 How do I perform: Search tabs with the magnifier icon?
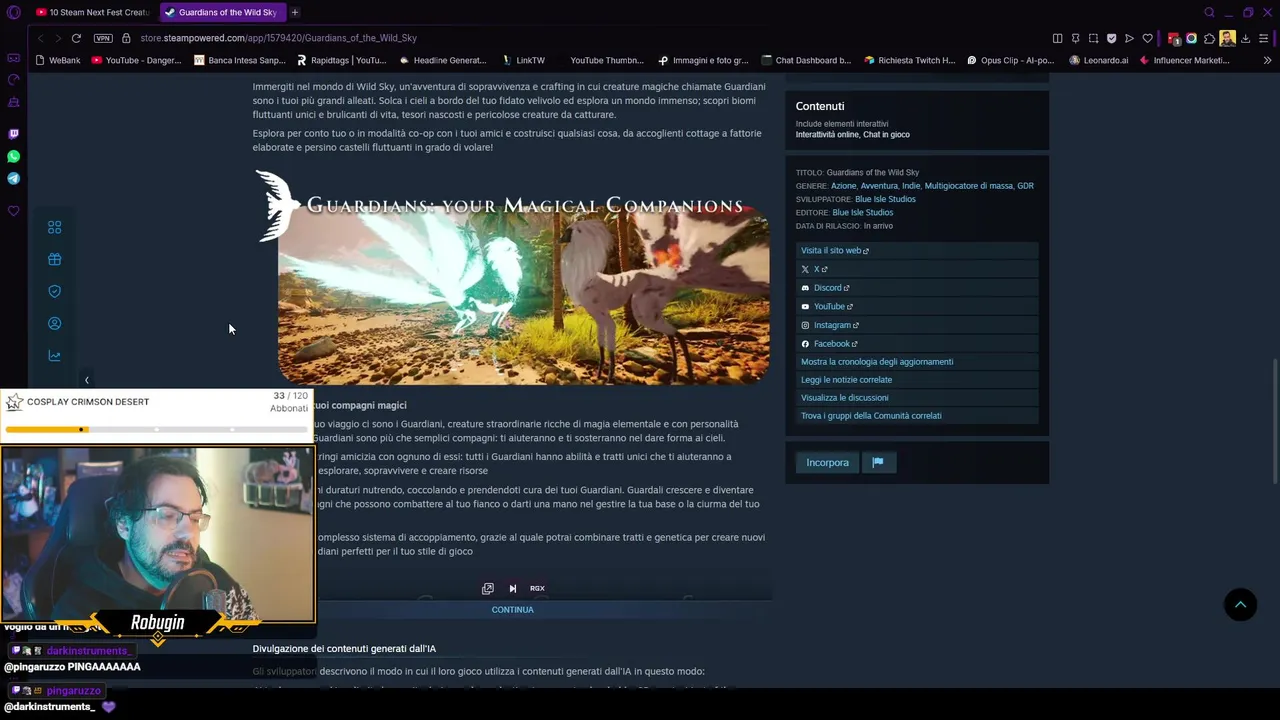1209,12
